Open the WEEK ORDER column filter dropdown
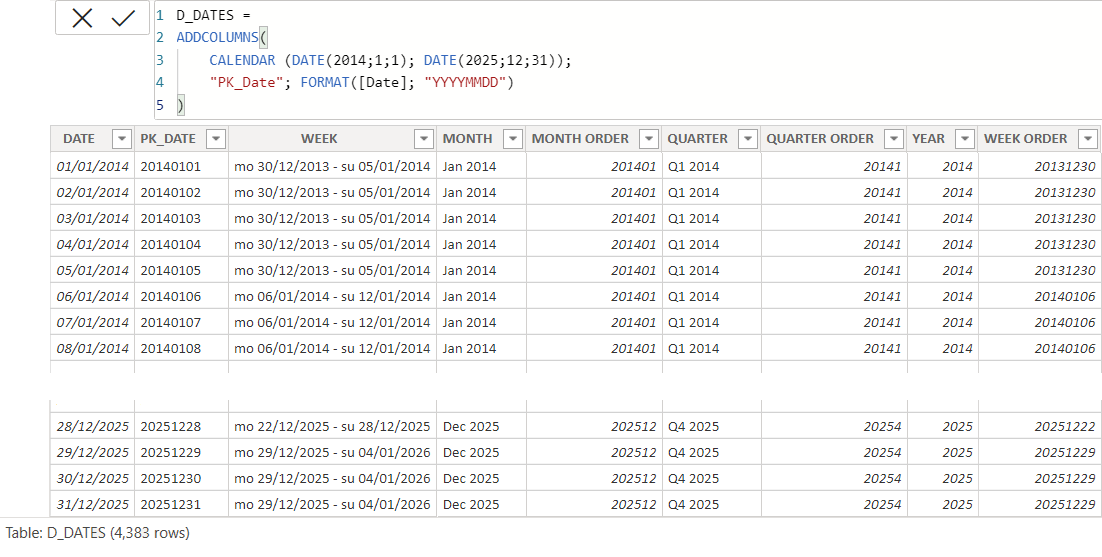 coord(1088,139)
